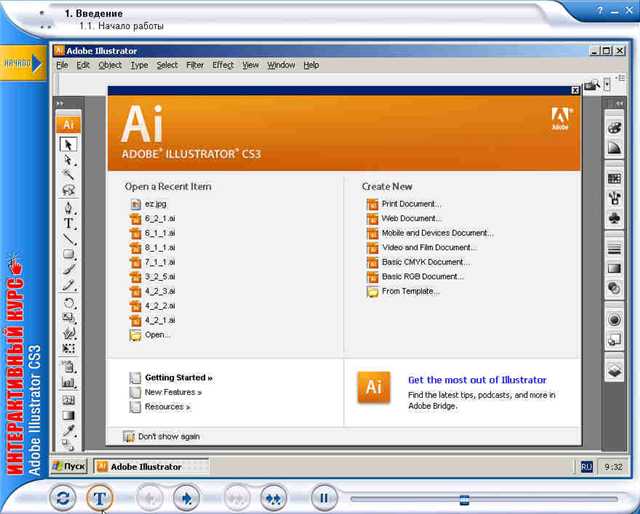Select the Mesh tool

point(68,400)
